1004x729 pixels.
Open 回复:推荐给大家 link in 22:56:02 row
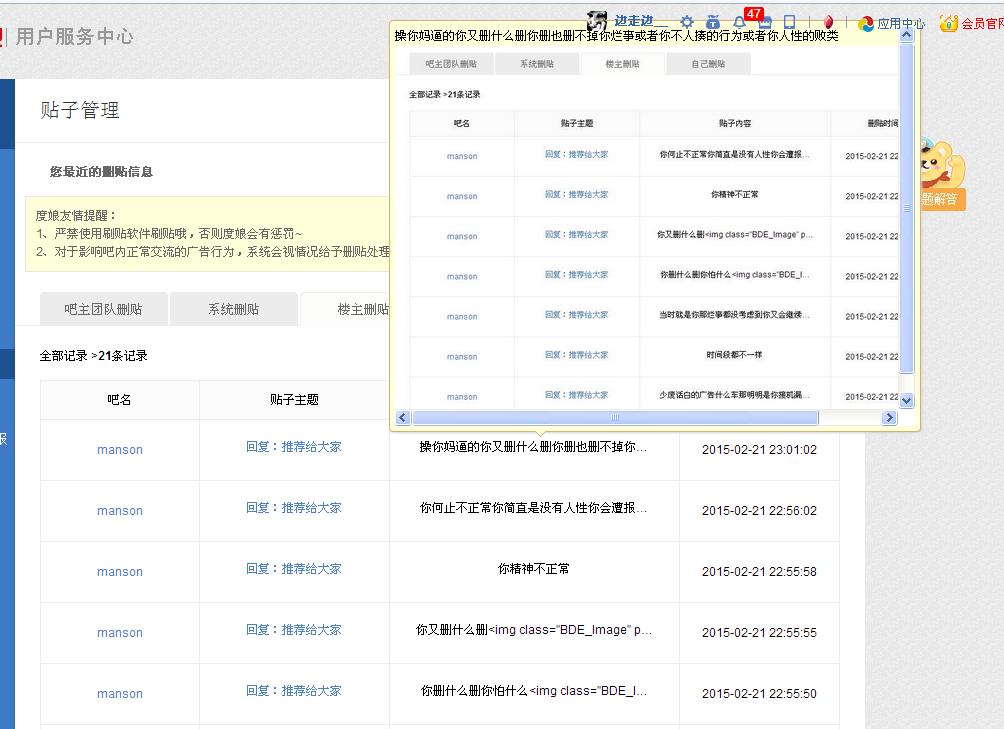point(294,508)
